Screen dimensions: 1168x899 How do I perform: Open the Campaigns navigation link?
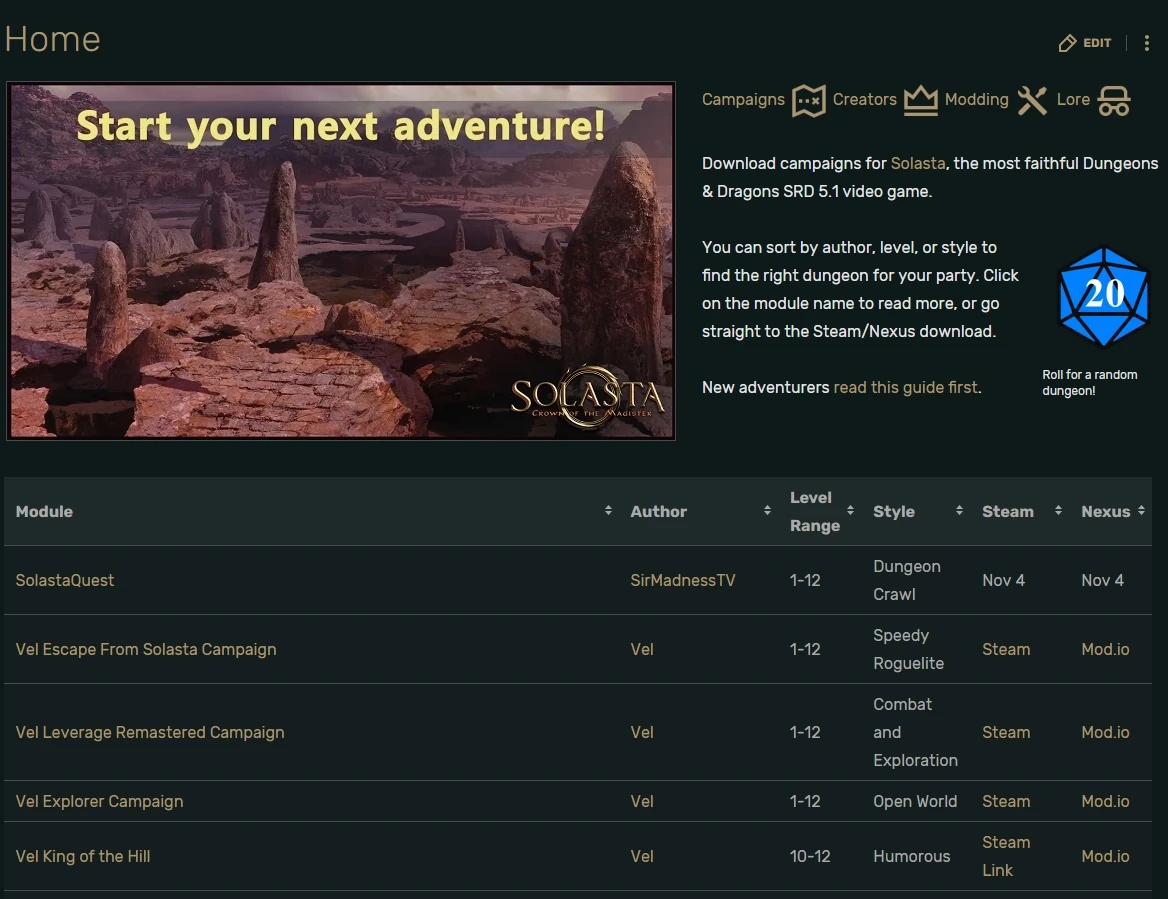click(743, 99)
